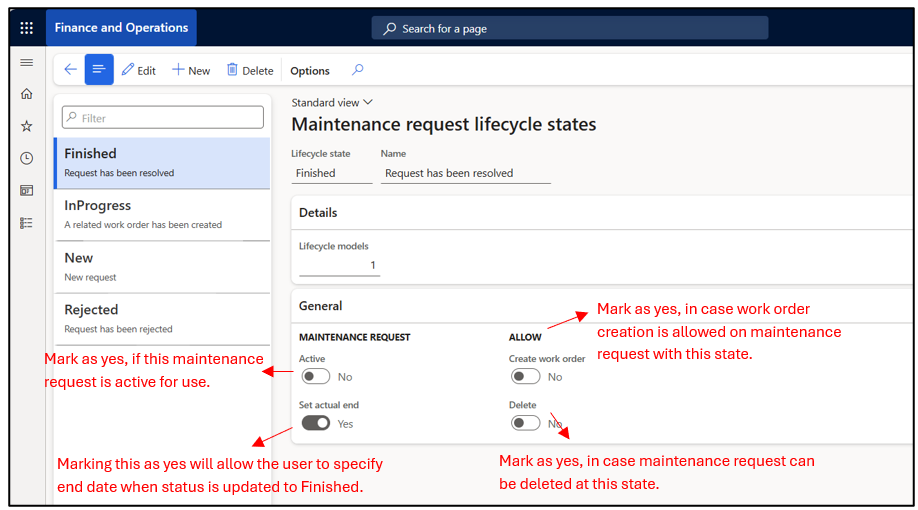Click the page title Maintenance request lifecycle states
Screen dimensions: 918x510
[444, 124]
